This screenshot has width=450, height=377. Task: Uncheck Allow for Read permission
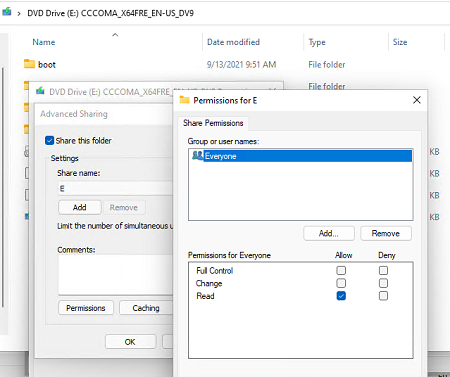341,296
